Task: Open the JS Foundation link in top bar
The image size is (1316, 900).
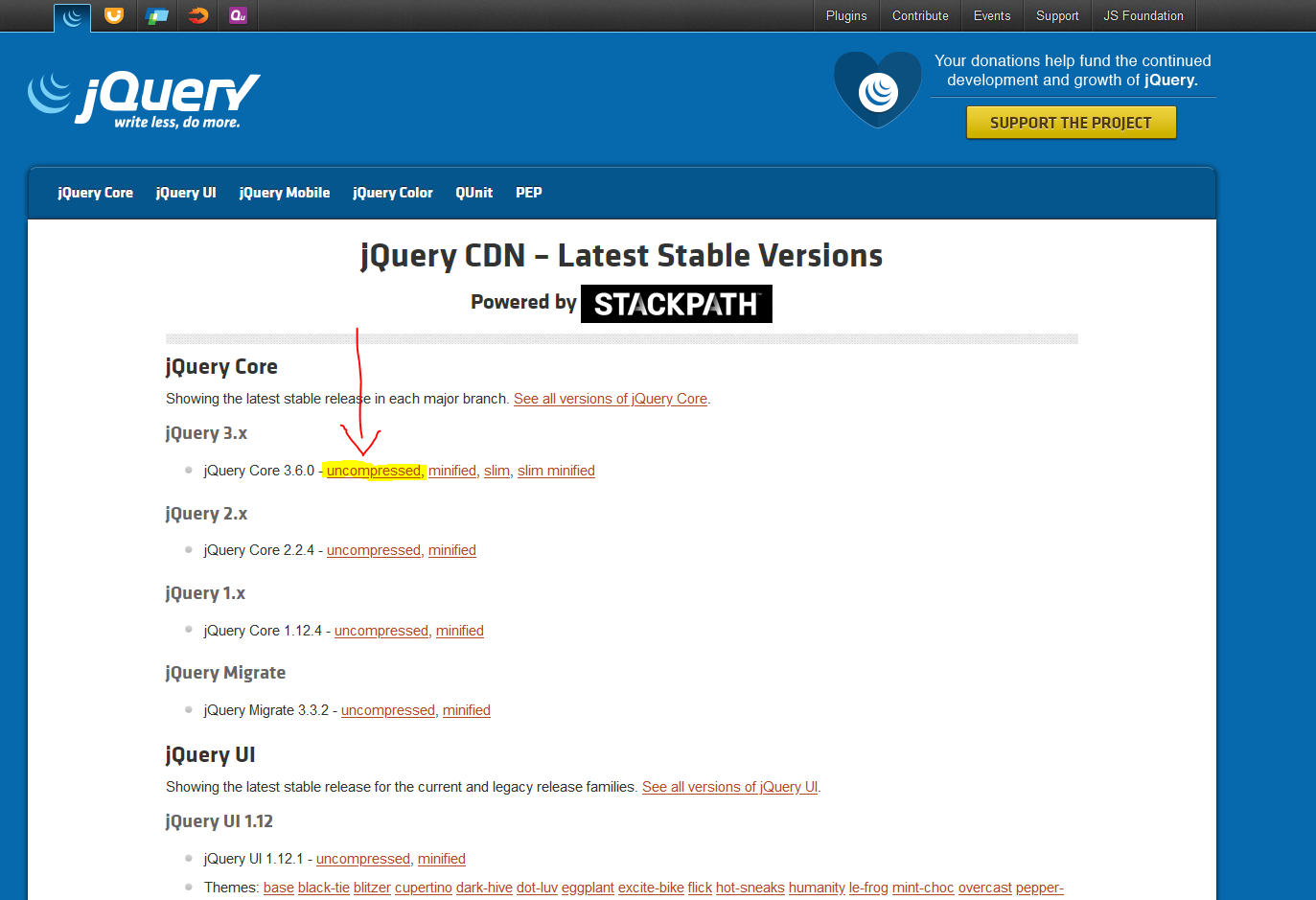Action: pyautogui.click(x=1143, y=15)
